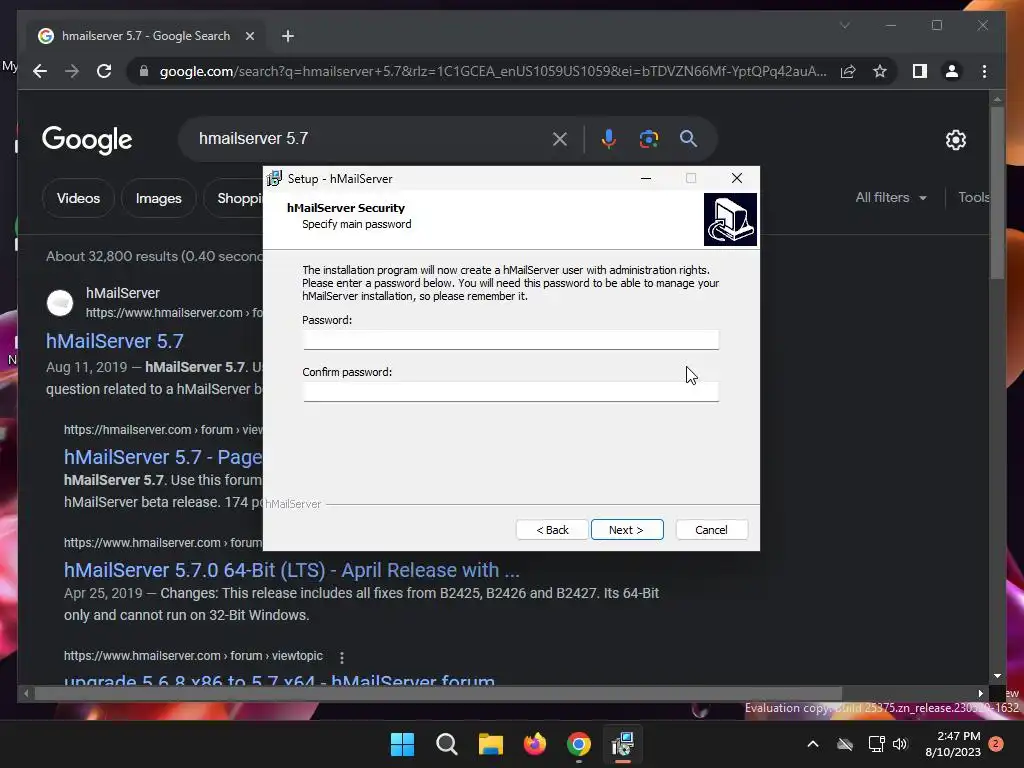This screenshot has height=768, width=1024.
Task: Open Google quick settings gear
Action: [x=955, y=140]
